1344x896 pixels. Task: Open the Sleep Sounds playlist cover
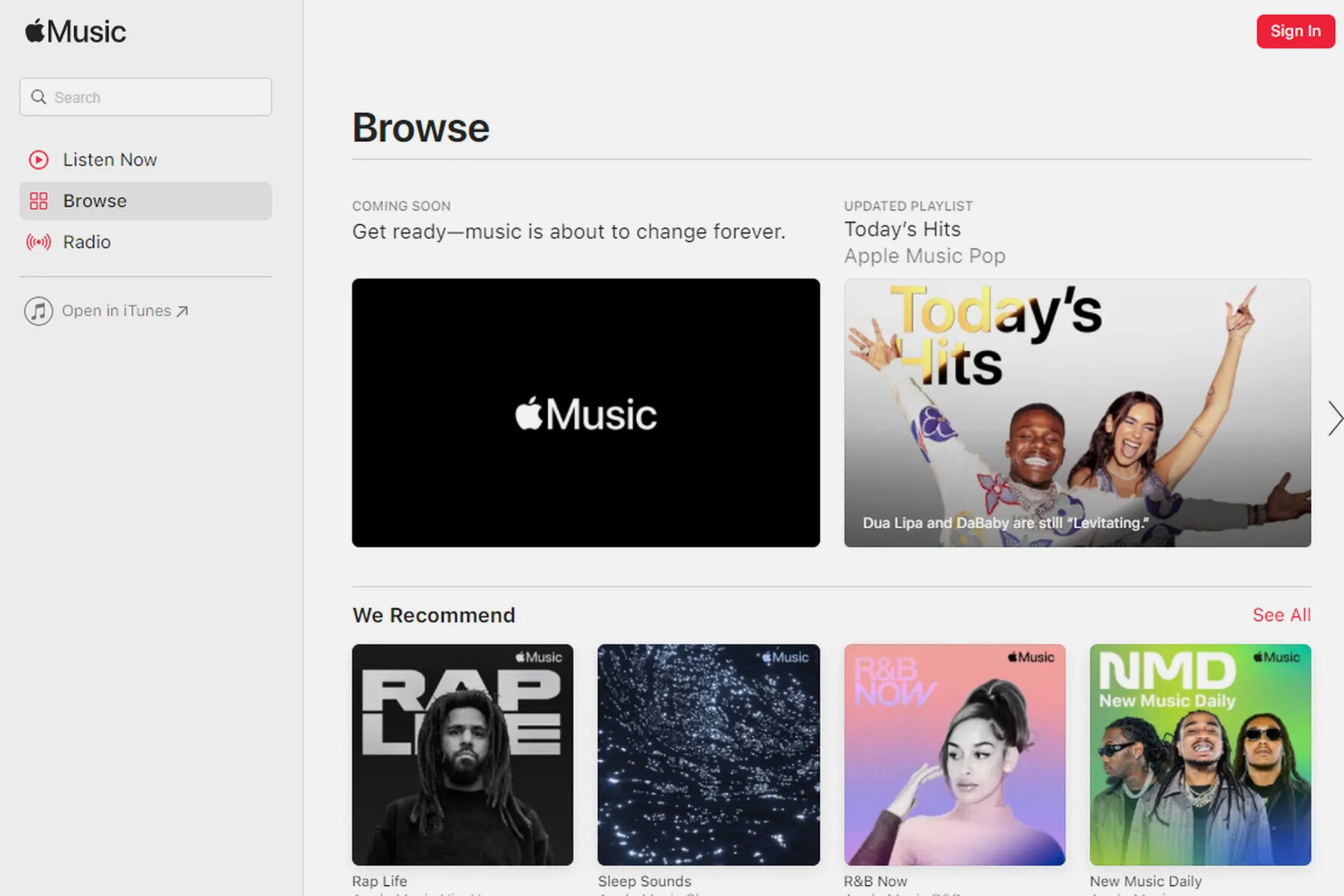709,755
